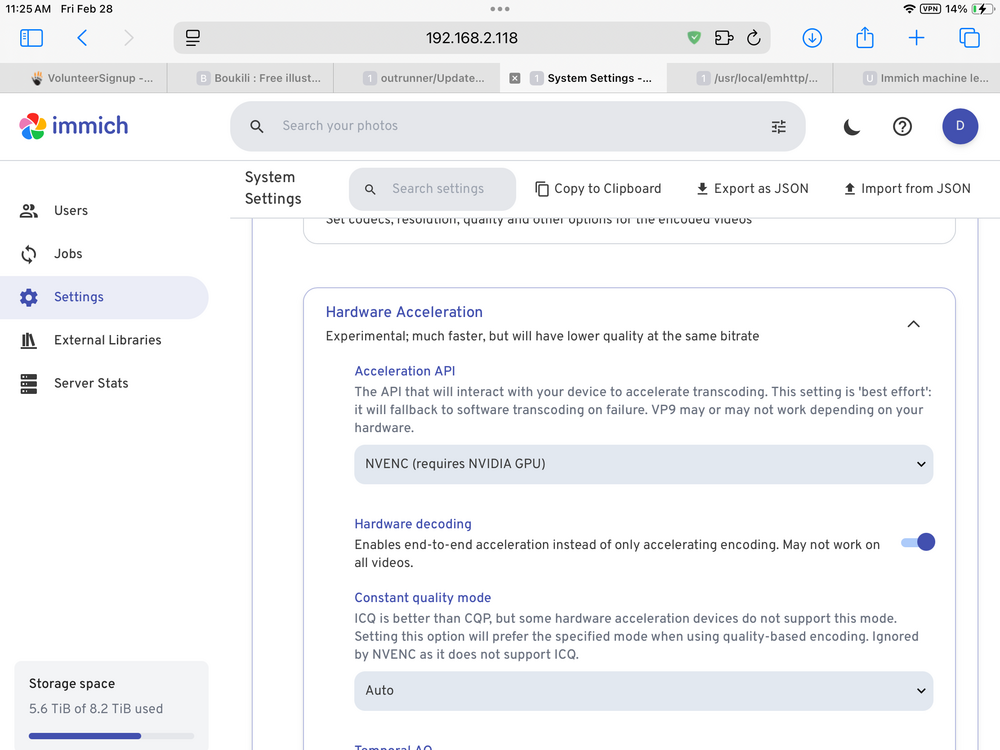Image resolution: width=1000 pixels, height=750 pixels.
Task: Open the help question mark icon
Action: pyautogui.click(x=902, y=127)
